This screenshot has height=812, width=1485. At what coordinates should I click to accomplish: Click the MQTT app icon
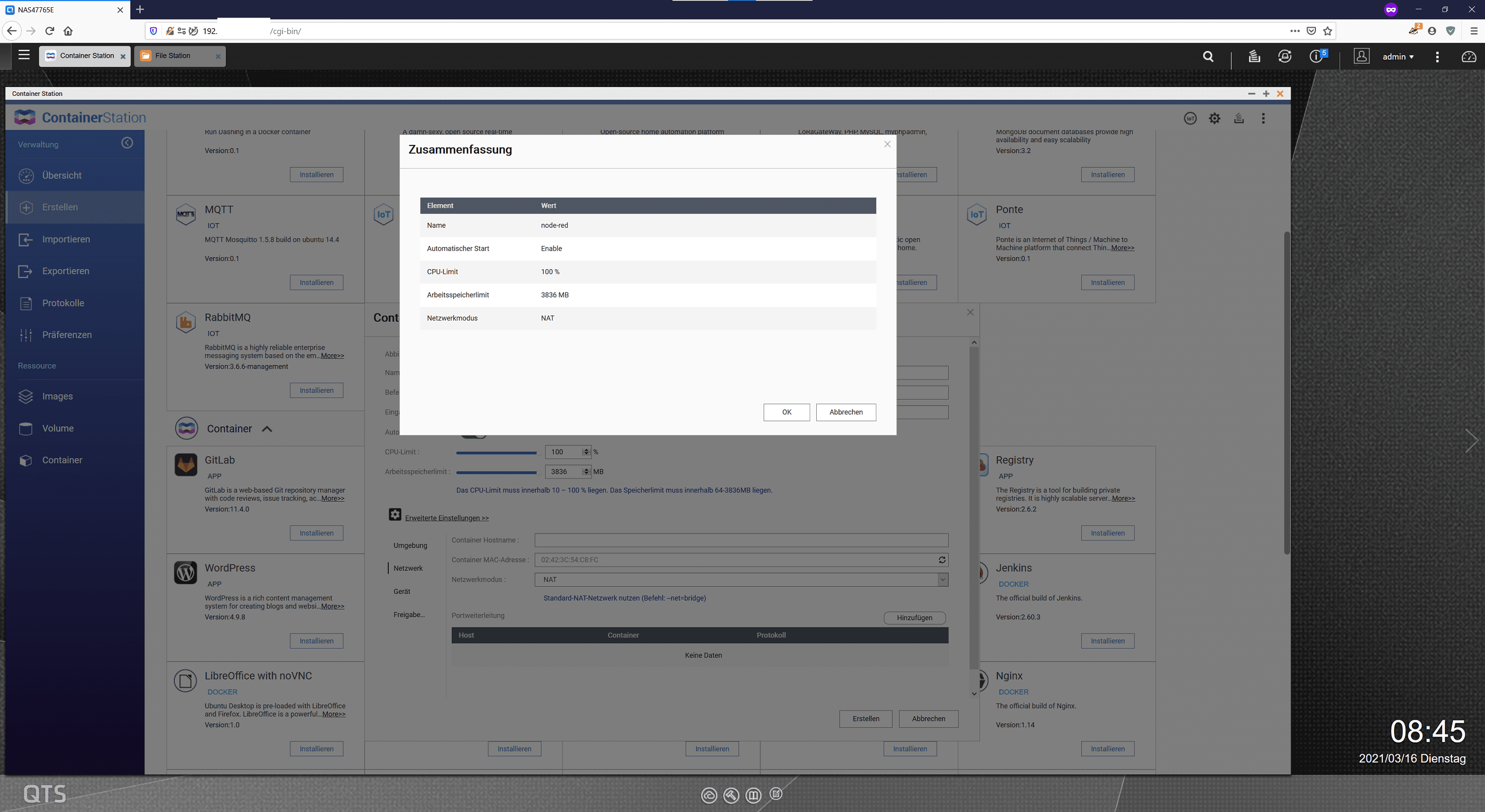click(x=186, y=214)
